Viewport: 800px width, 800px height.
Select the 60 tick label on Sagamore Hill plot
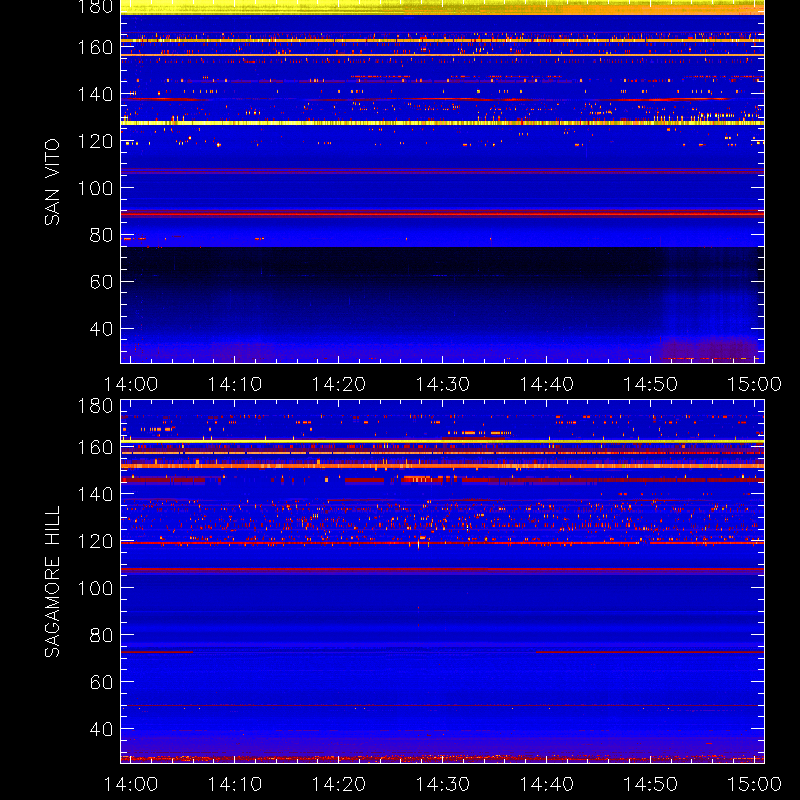tap(101, 682)
